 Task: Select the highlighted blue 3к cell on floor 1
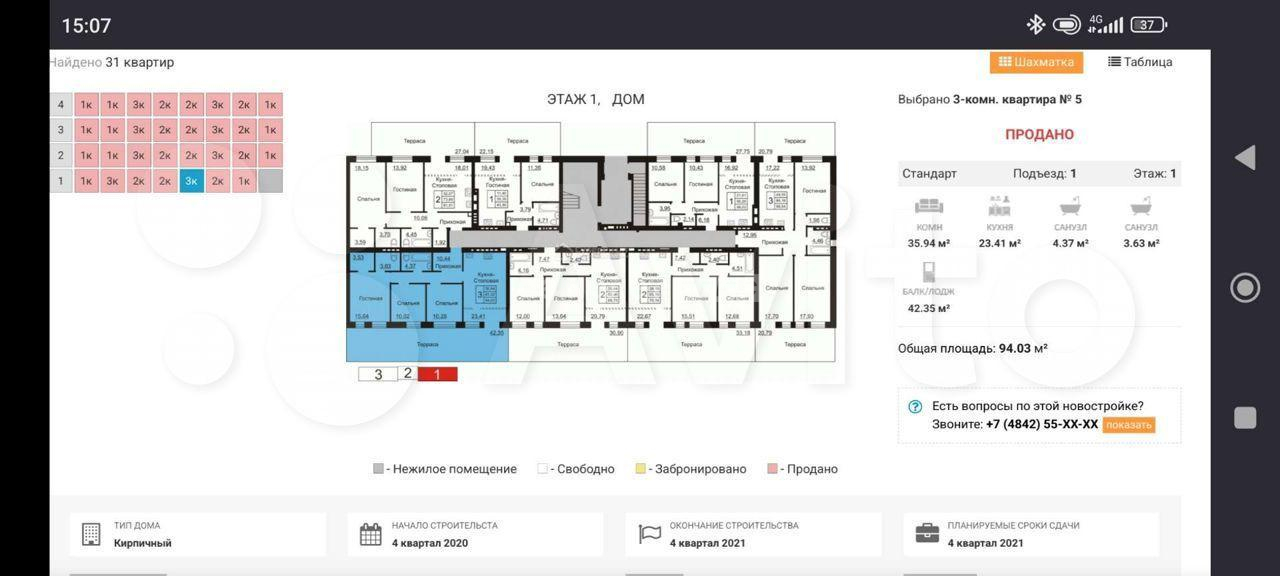pyautogui.click(x=191, y=181)
